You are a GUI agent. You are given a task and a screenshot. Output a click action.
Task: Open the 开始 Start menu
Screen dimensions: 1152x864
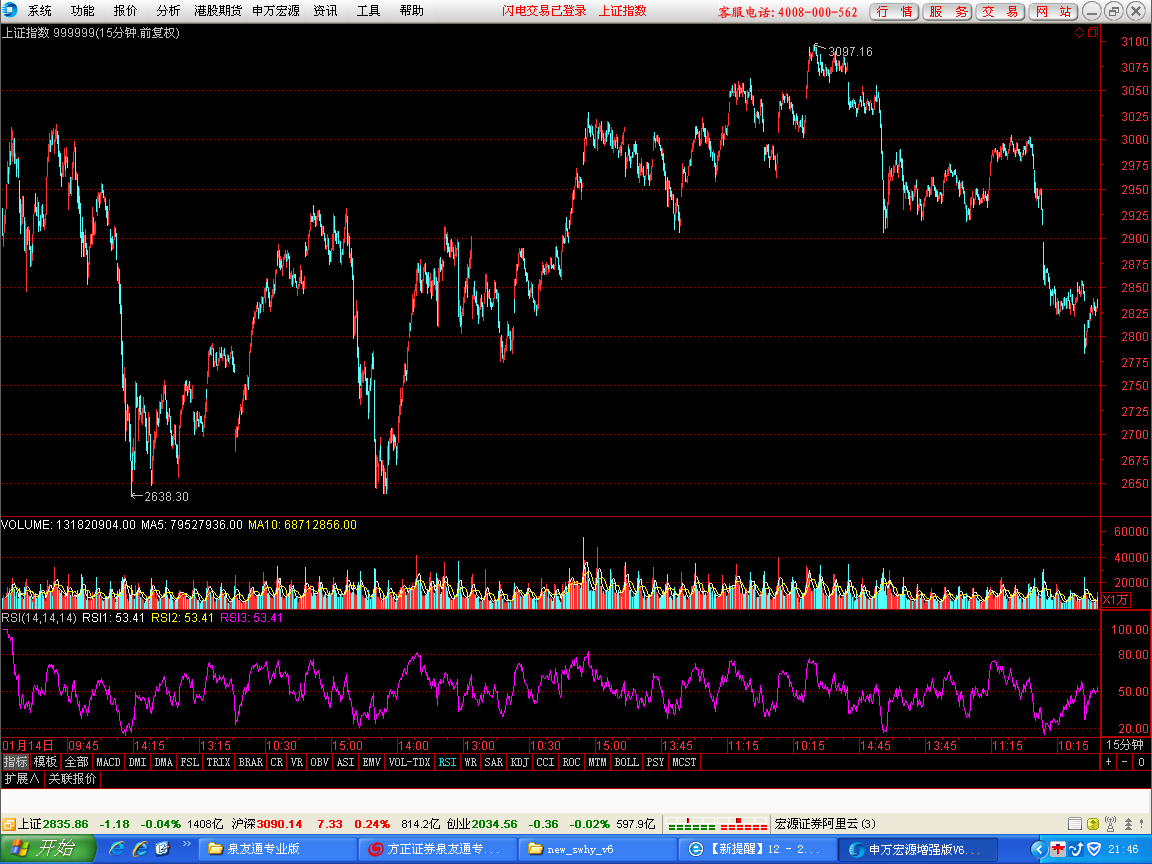[48, 849]
